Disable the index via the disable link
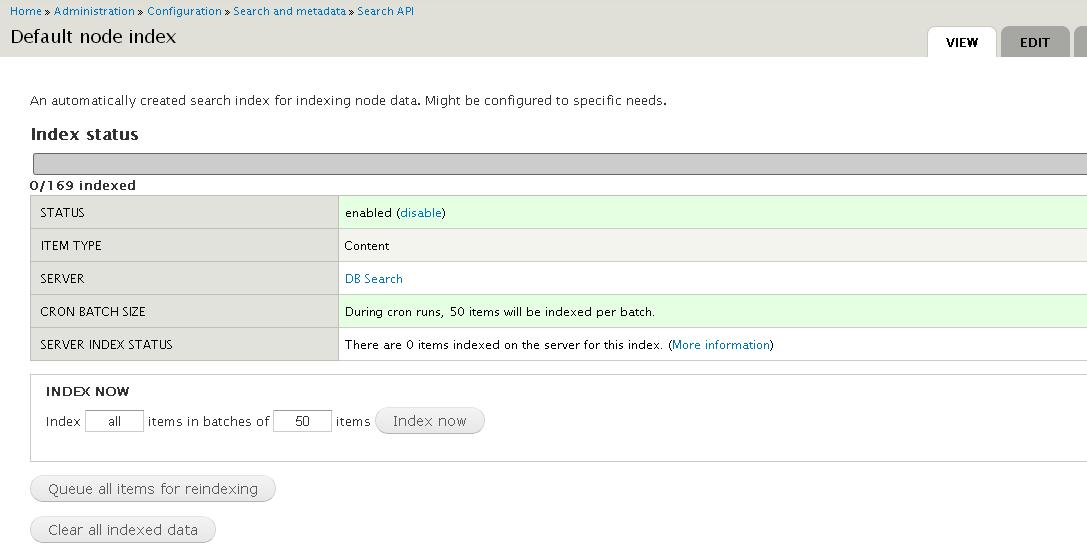Viewport: 1087px width, 555px height. (421, 213)
